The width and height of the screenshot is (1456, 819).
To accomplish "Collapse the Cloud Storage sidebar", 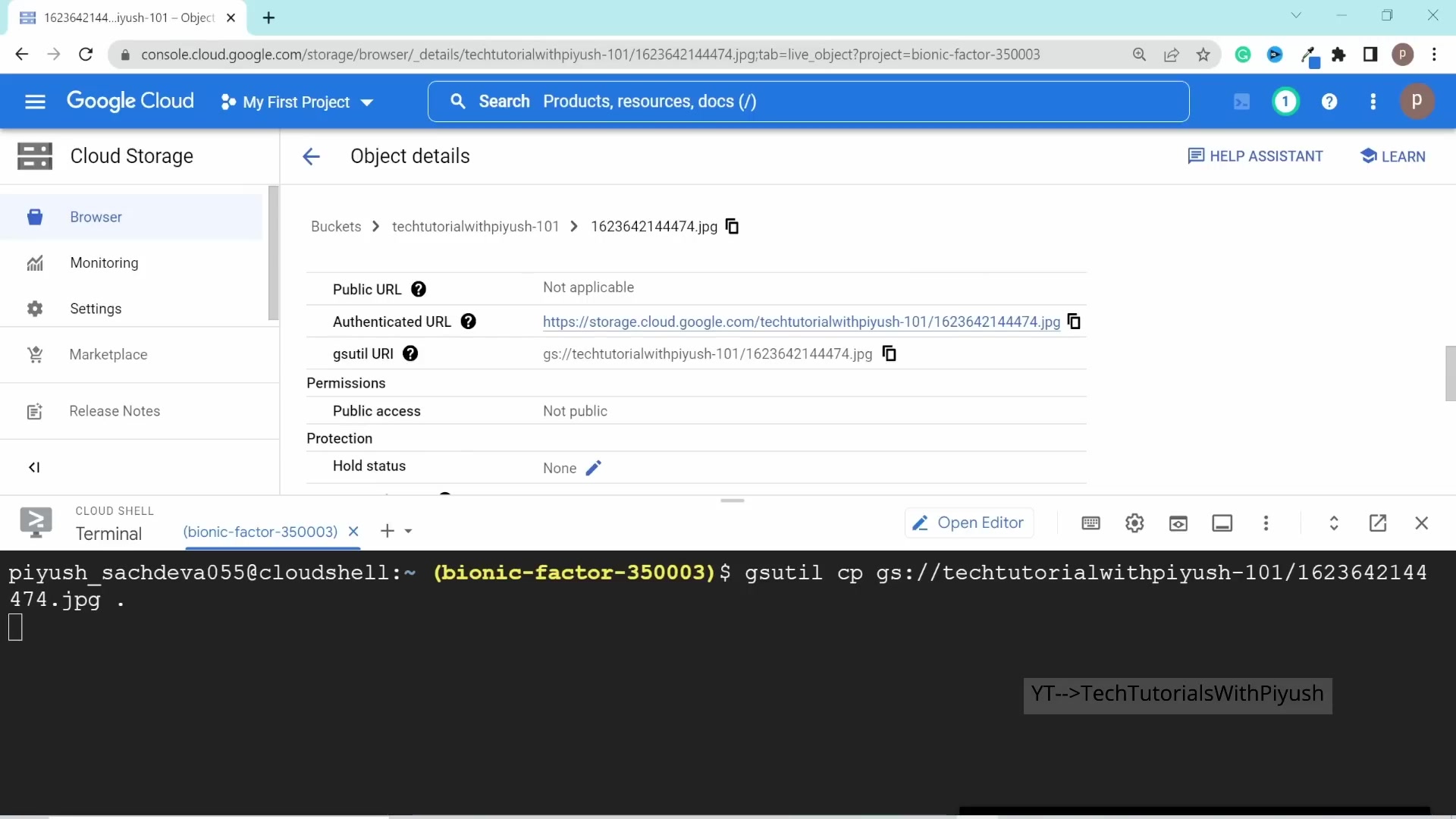I will (34, 467).
